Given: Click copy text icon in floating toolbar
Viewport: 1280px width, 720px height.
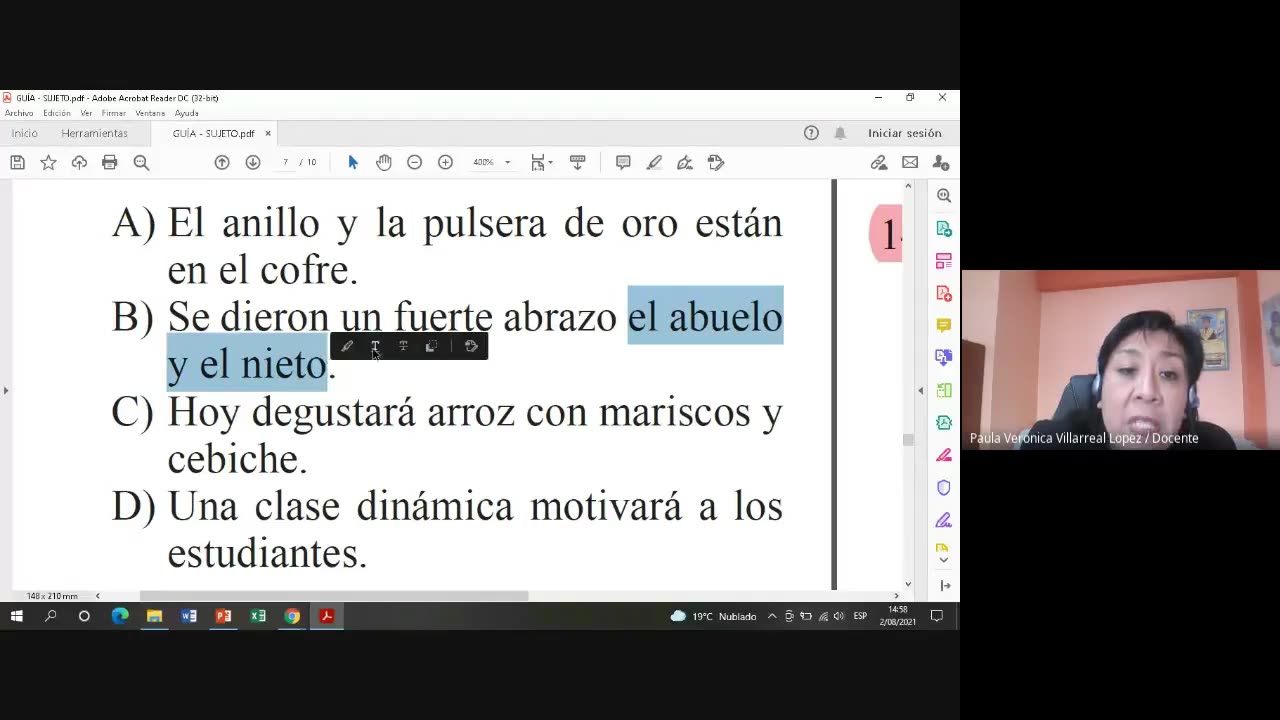Looking at the screenshot, I should (431, 346).
